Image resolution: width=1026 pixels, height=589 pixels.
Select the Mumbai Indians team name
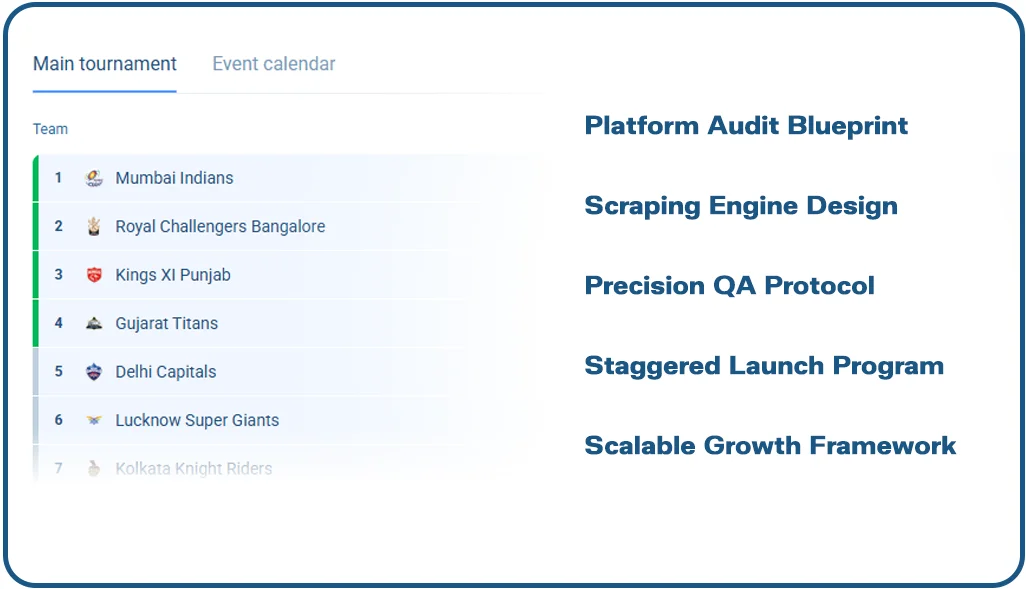(x=174, y=178)
